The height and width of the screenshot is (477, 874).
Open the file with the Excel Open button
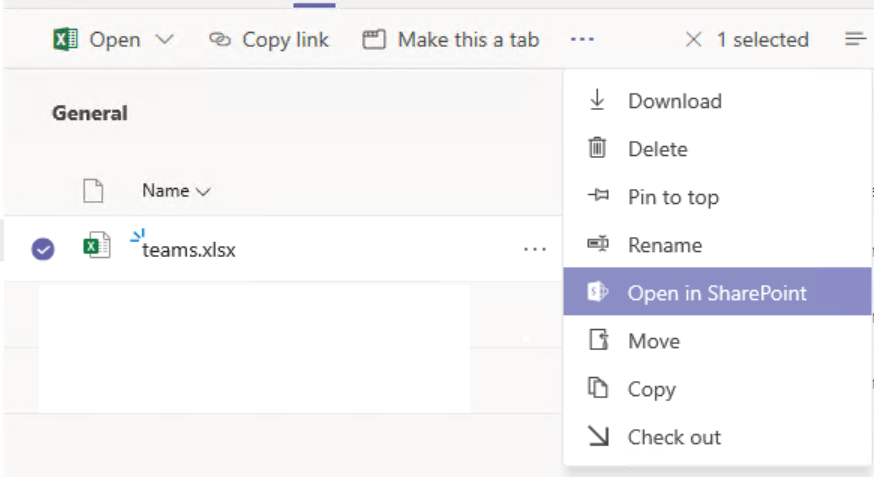coord(96,40)
